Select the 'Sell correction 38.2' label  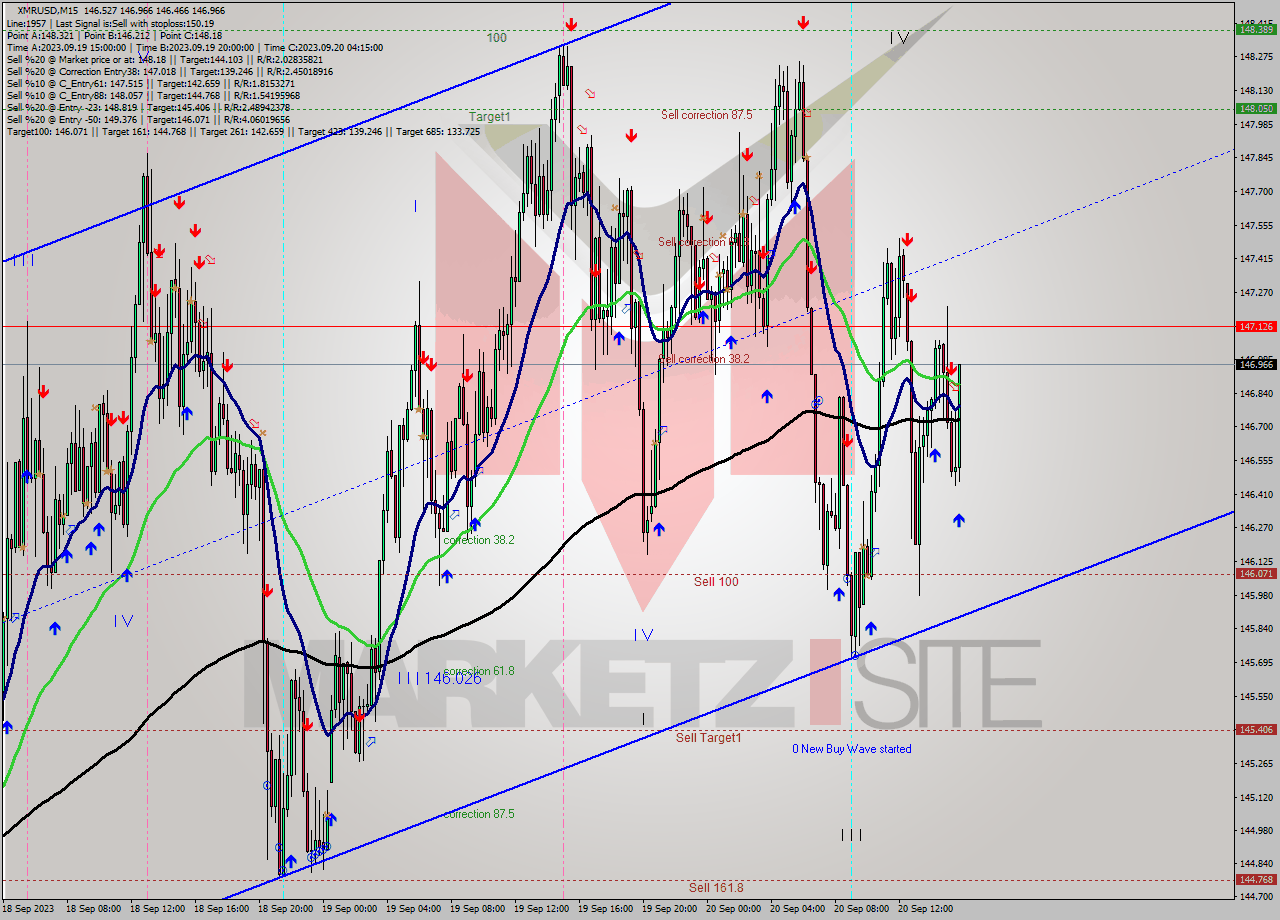[x=704, y=358]
